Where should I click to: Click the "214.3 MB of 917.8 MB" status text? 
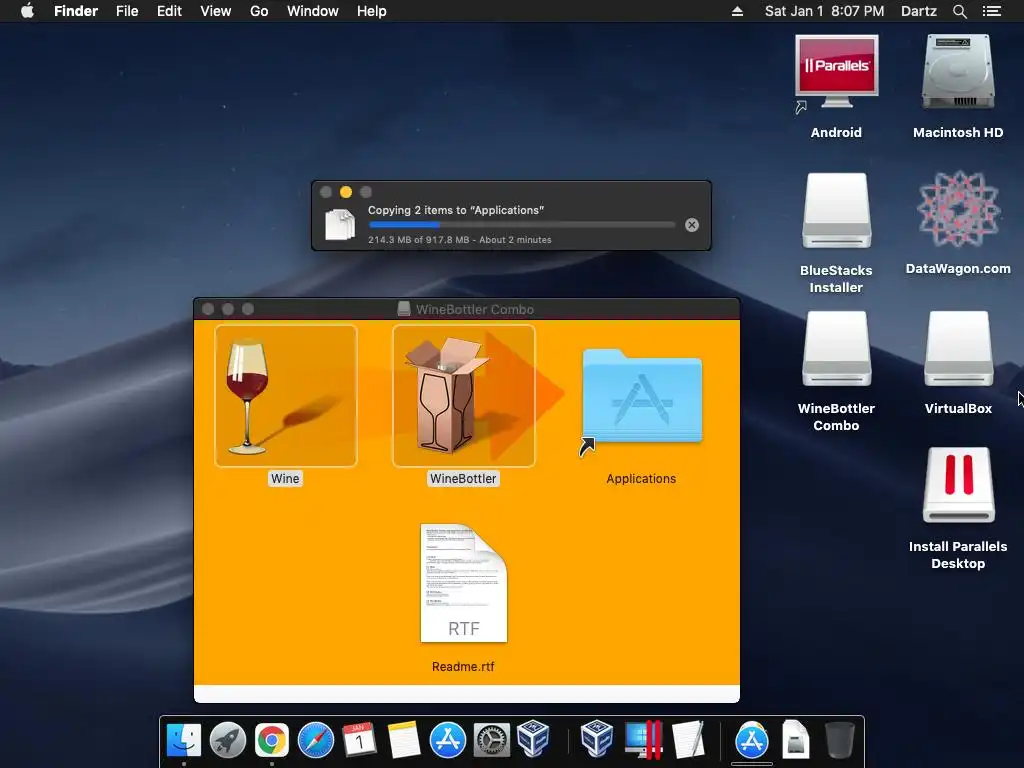tap(419, 240)
